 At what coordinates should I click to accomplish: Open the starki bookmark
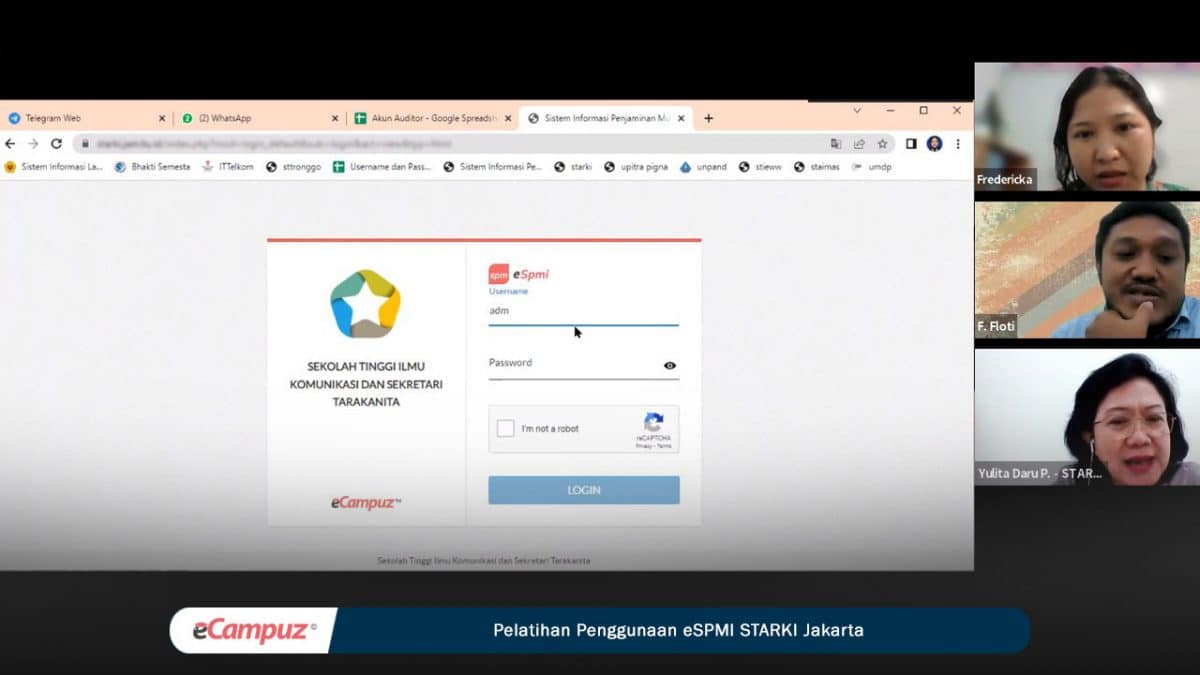pos(574,167)
